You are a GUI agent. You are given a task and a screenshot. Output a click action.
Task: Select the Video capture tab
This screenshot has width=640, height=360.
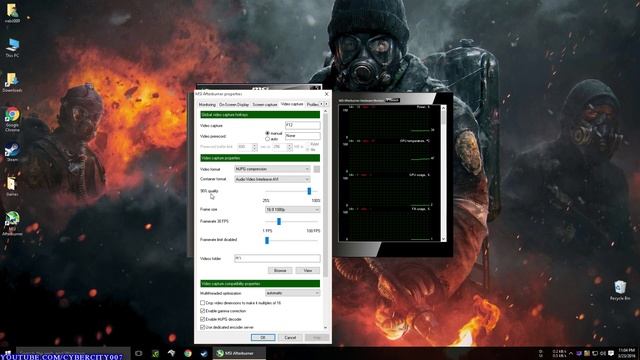pos(292,104)
